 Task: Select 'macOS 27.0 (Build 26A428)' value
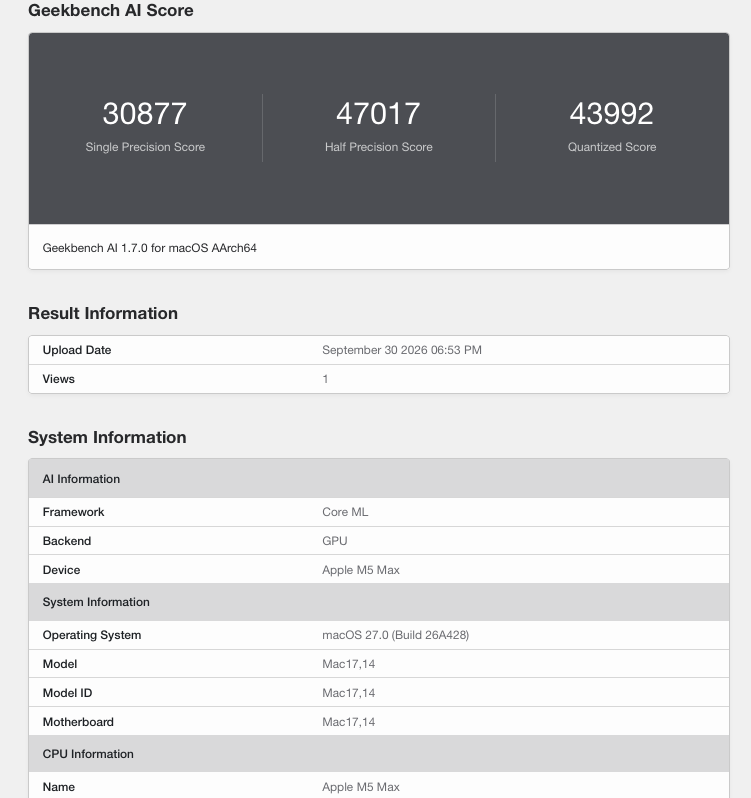pyautogui.click(x=395, y=635)
